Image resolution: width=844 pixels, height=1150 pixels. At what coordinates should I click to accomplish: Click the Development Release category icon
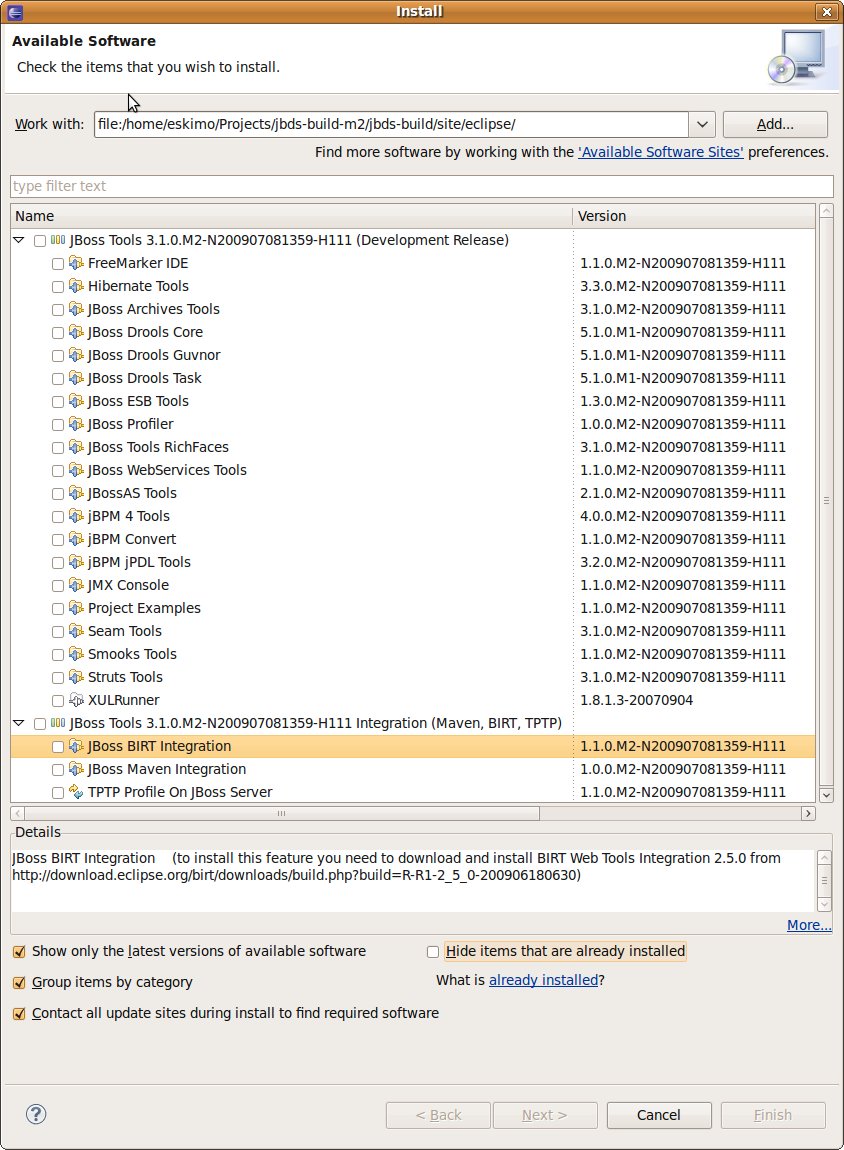coord(58,240)
